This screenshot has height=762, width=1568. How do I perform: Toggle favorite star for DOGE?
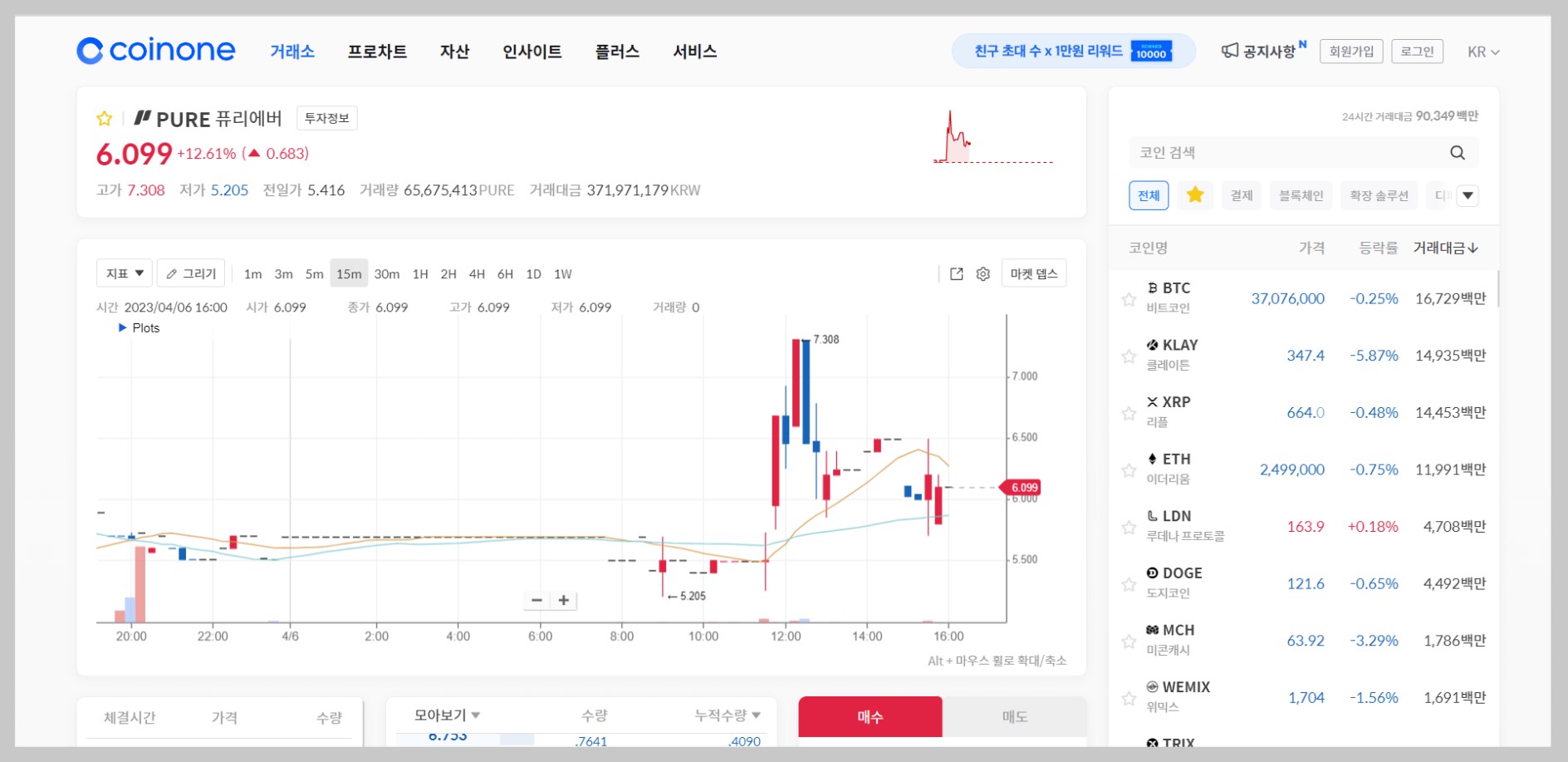(1129, 584)
